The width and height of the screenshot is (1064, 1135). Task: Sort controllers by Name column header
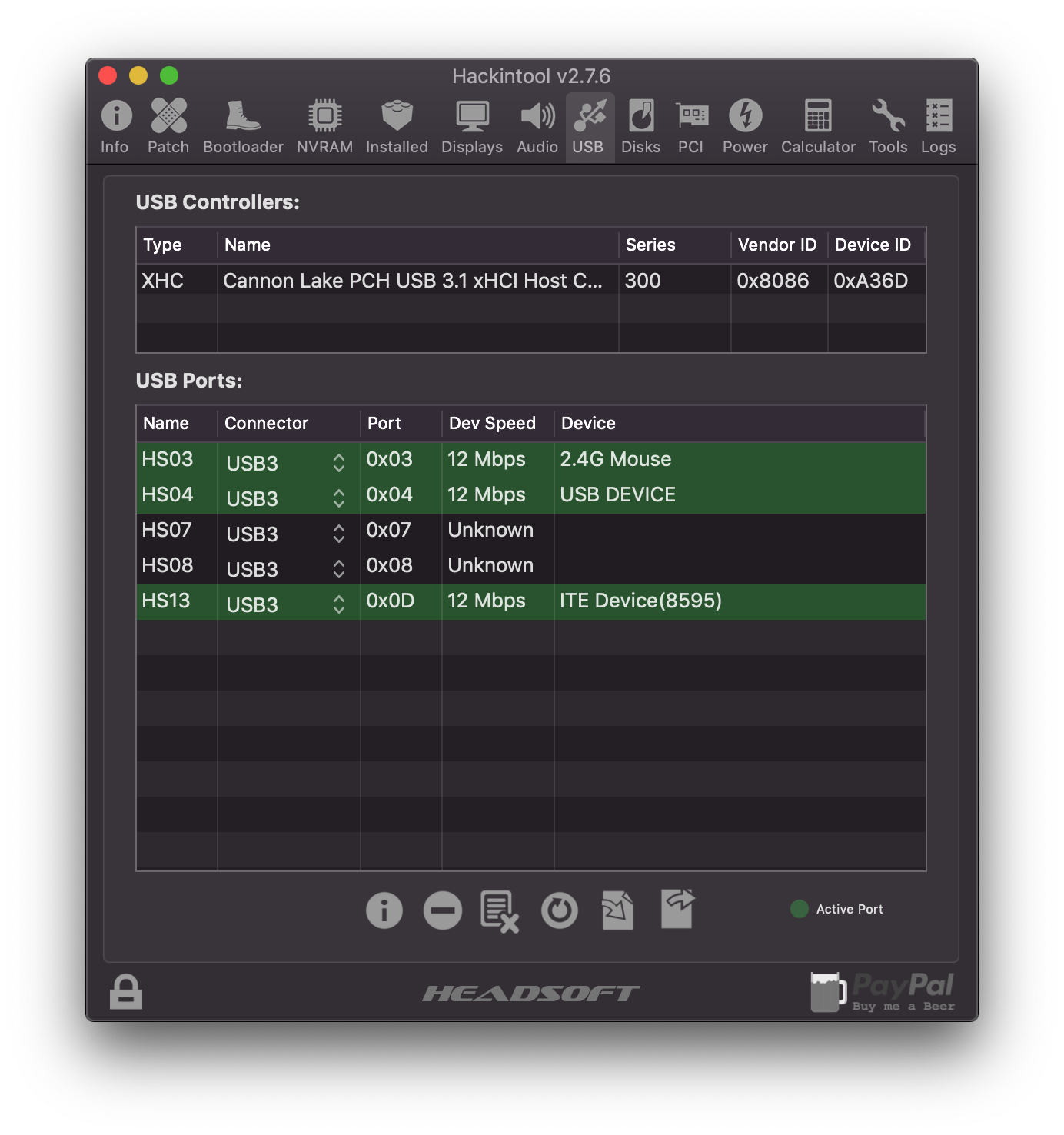click(417, 245)
